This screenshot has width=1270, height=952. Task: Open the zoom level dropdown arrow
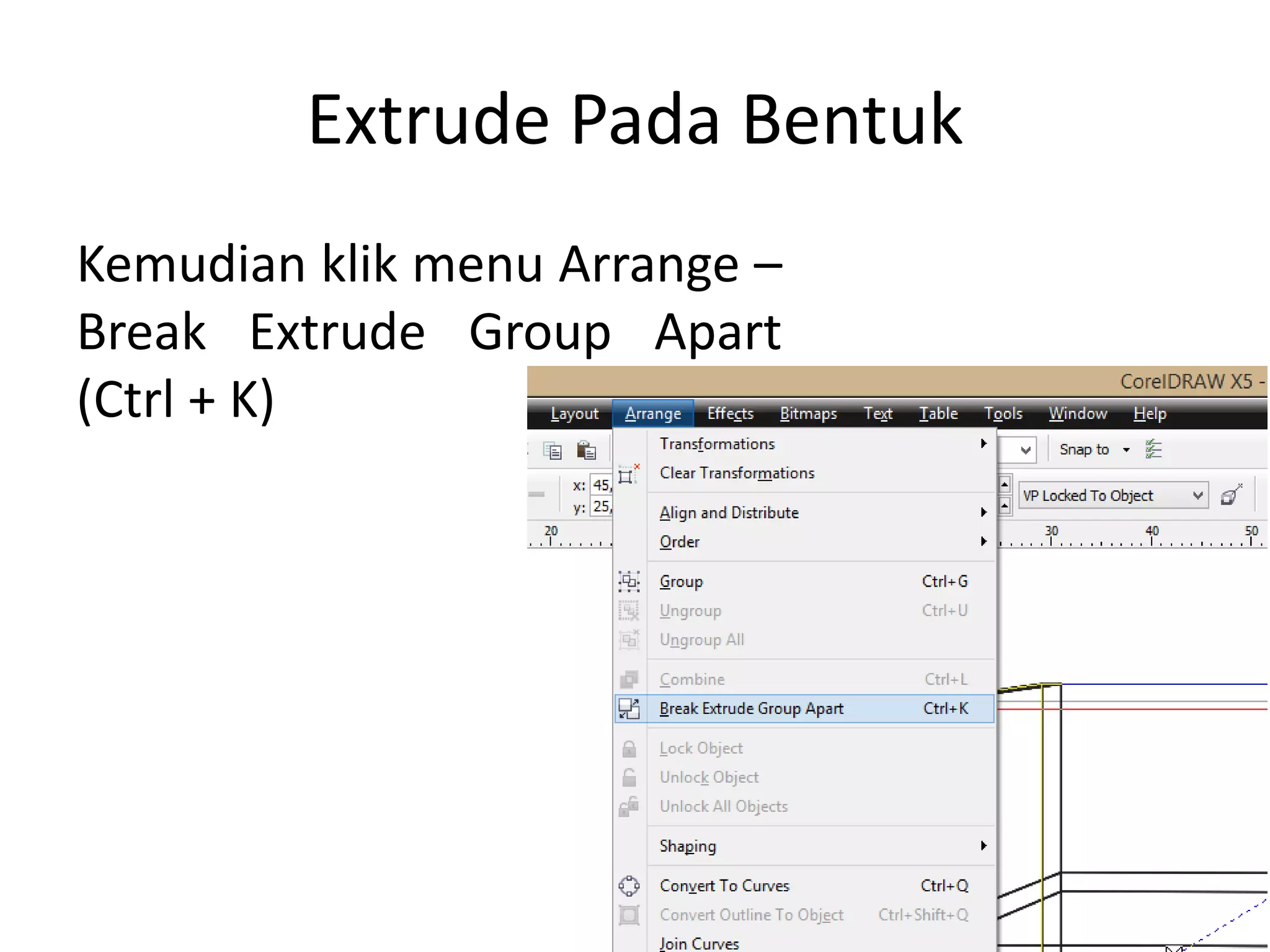pyautogui.click(x=1026, y=450)
